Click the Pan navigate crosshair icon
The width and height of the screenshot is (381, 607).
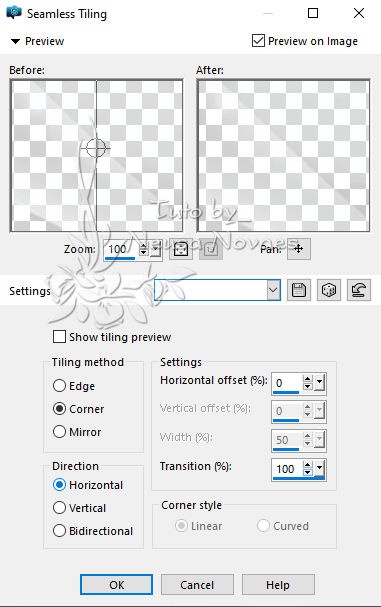[299, 249]
